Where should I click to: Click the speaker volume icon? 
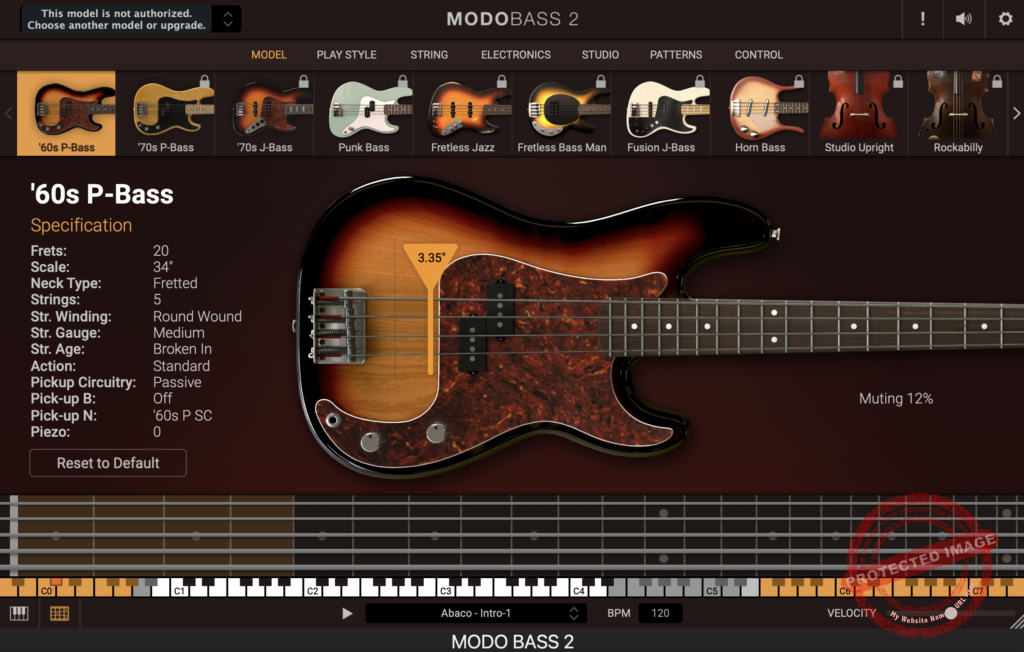(963, 19)
